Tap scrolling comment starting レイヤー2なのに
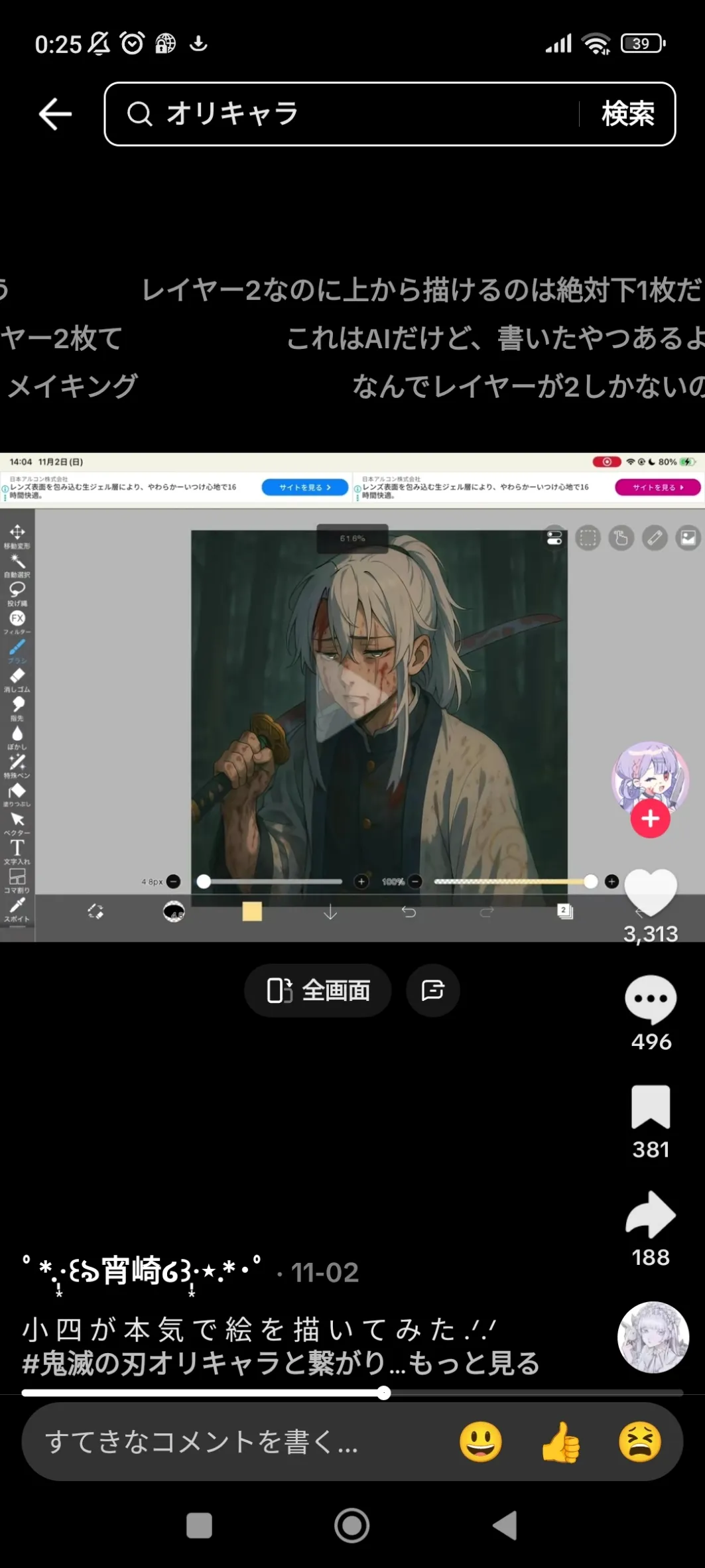Viewport: 705px width, 1568px height. point(422,291)
